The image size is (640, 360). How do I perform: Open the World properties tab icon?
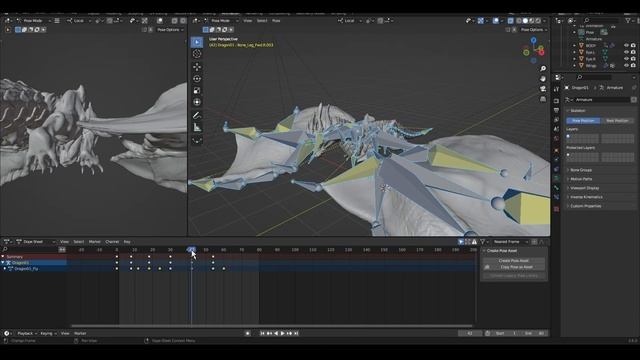tap(556, 139)
